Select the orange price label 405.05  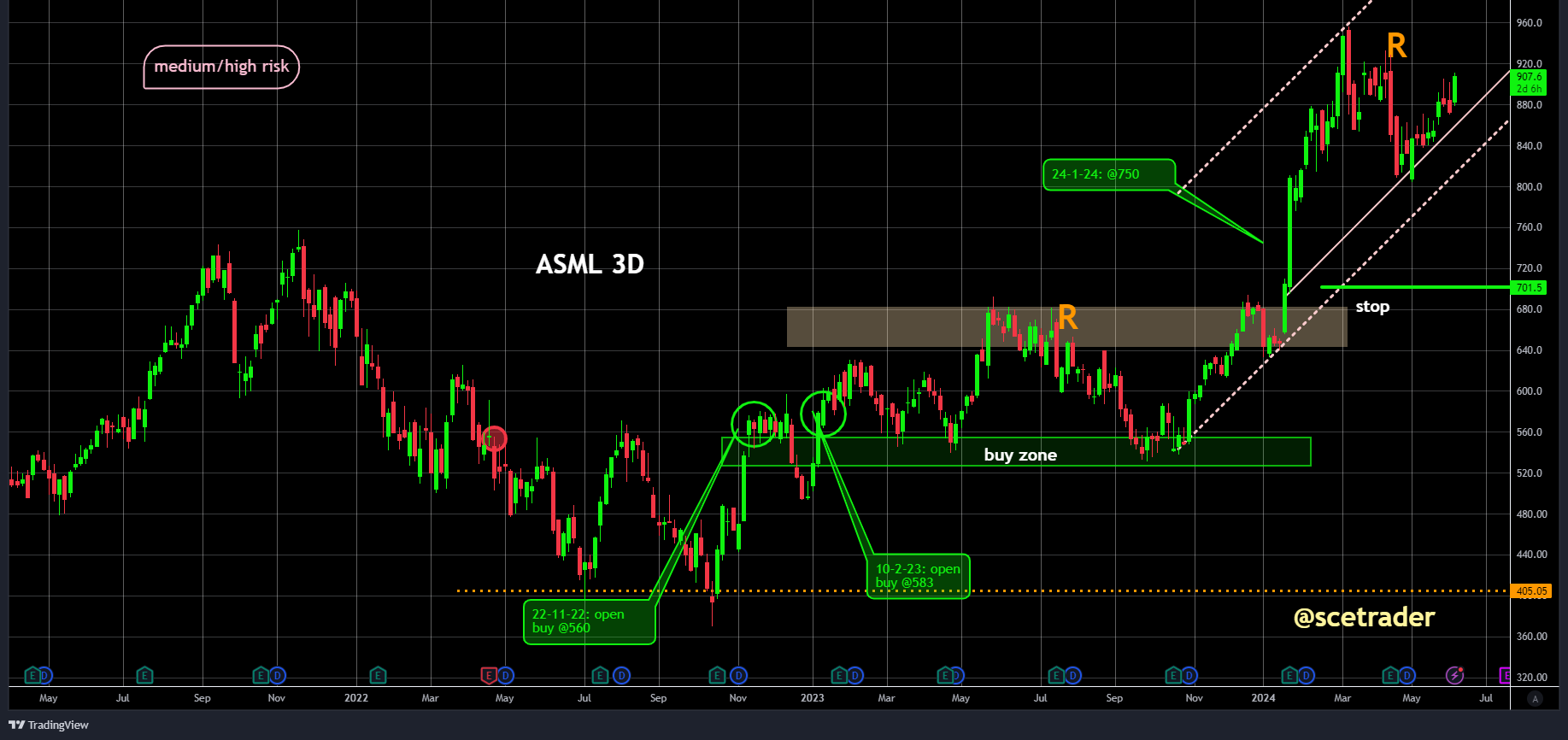(1531, 591)
